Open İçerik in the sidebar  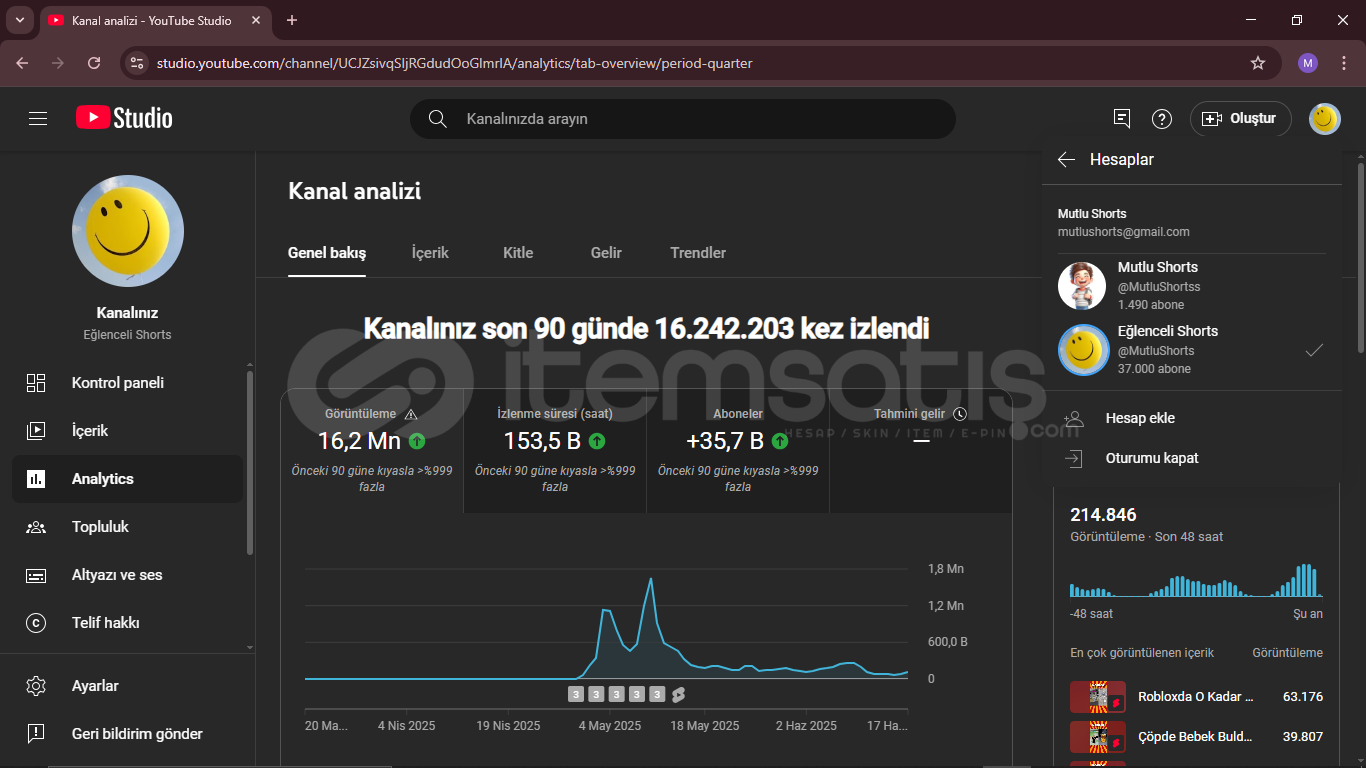[128, 431]
